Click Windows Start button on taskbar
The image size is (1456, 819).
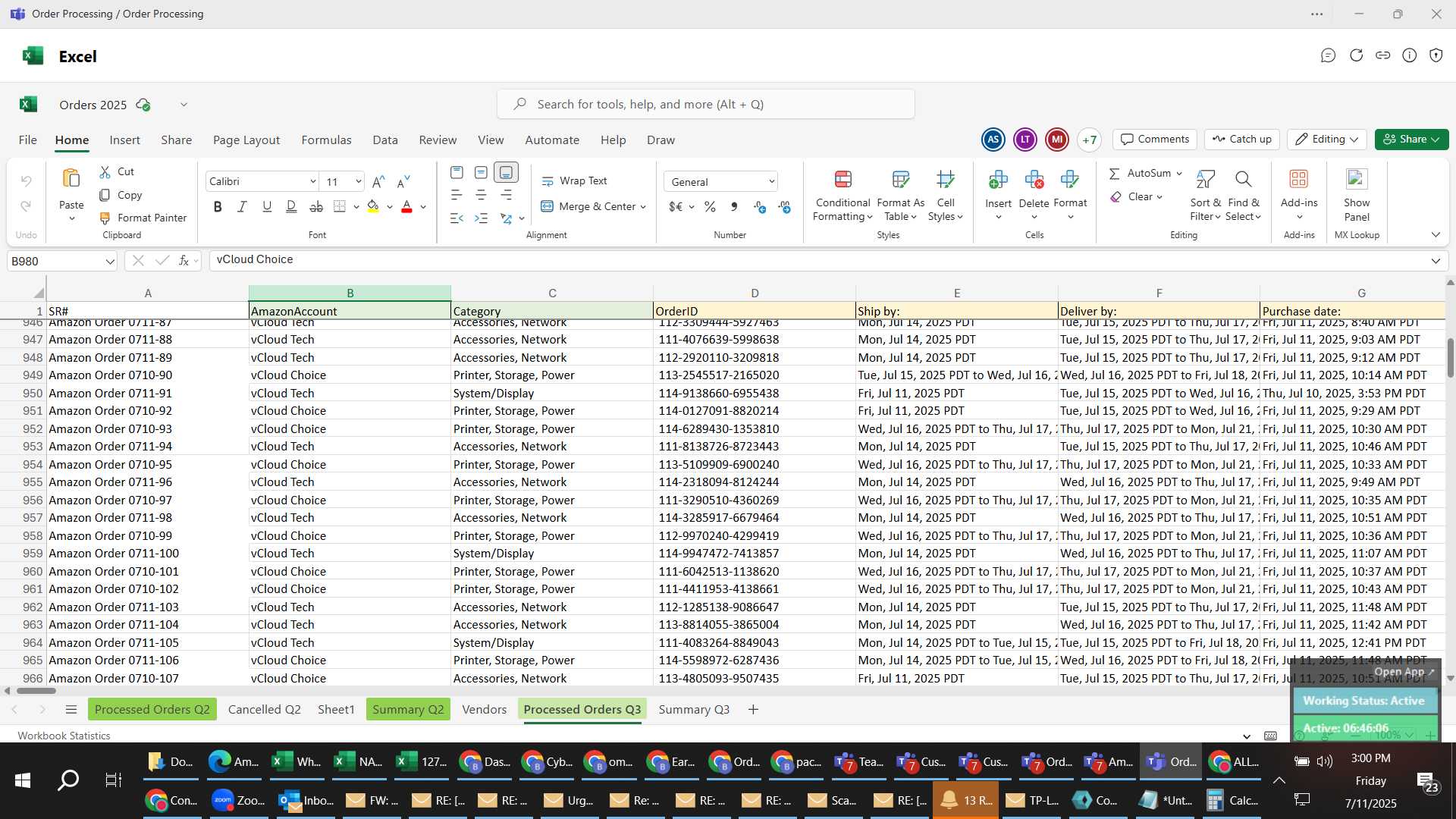pyautogui.click(x=22, y=780)
